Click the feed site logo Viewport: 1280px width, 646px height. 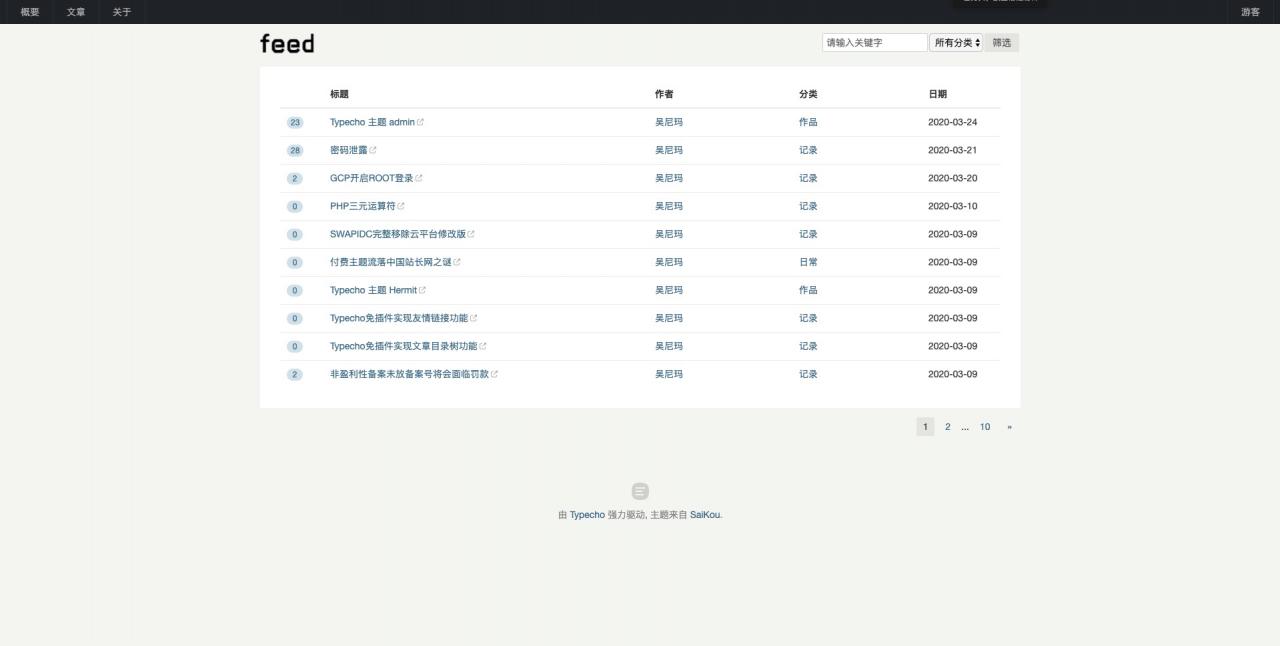[x=287, y=43]
